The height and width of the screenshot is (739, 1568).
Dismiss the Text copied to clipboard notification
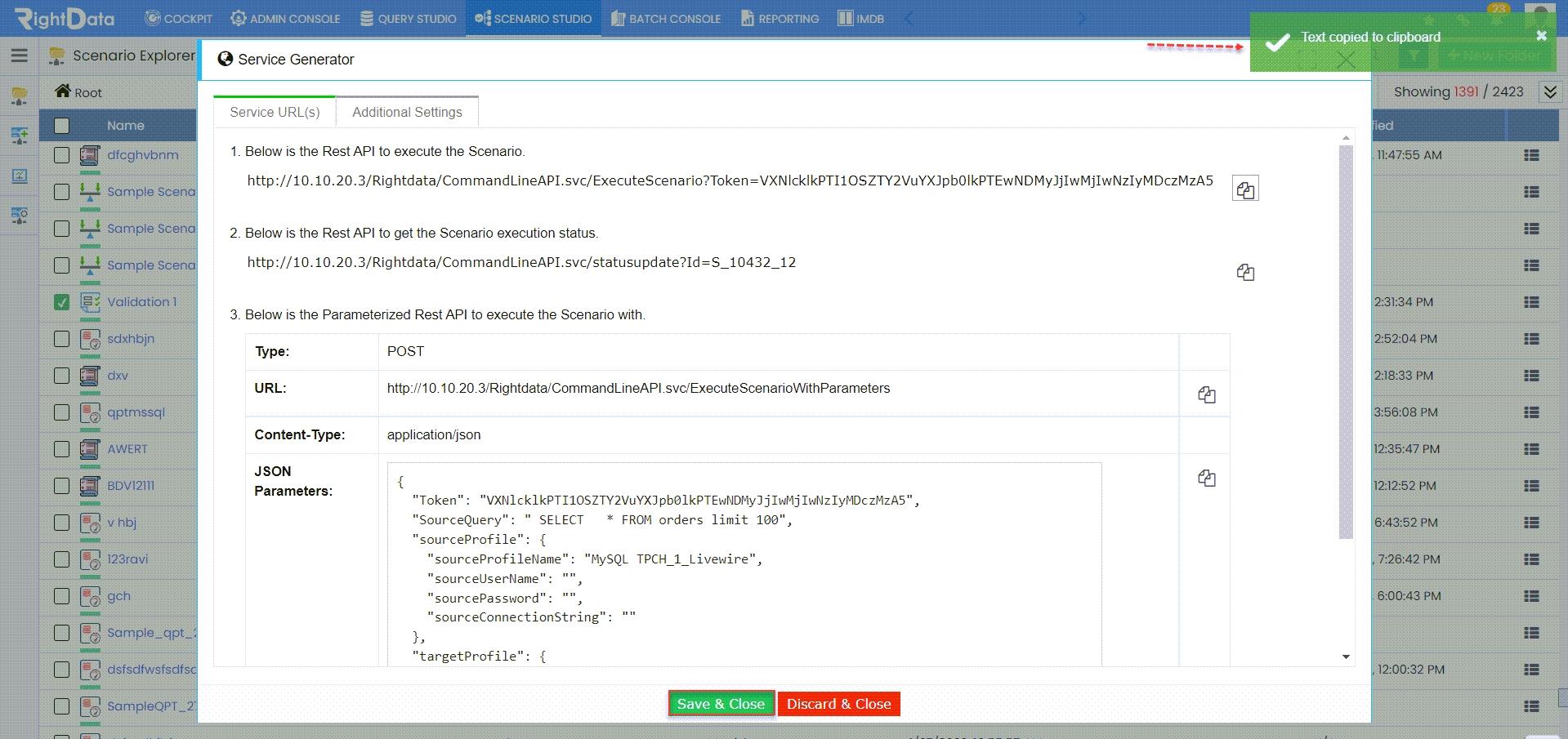click(x=1541, y=36)
